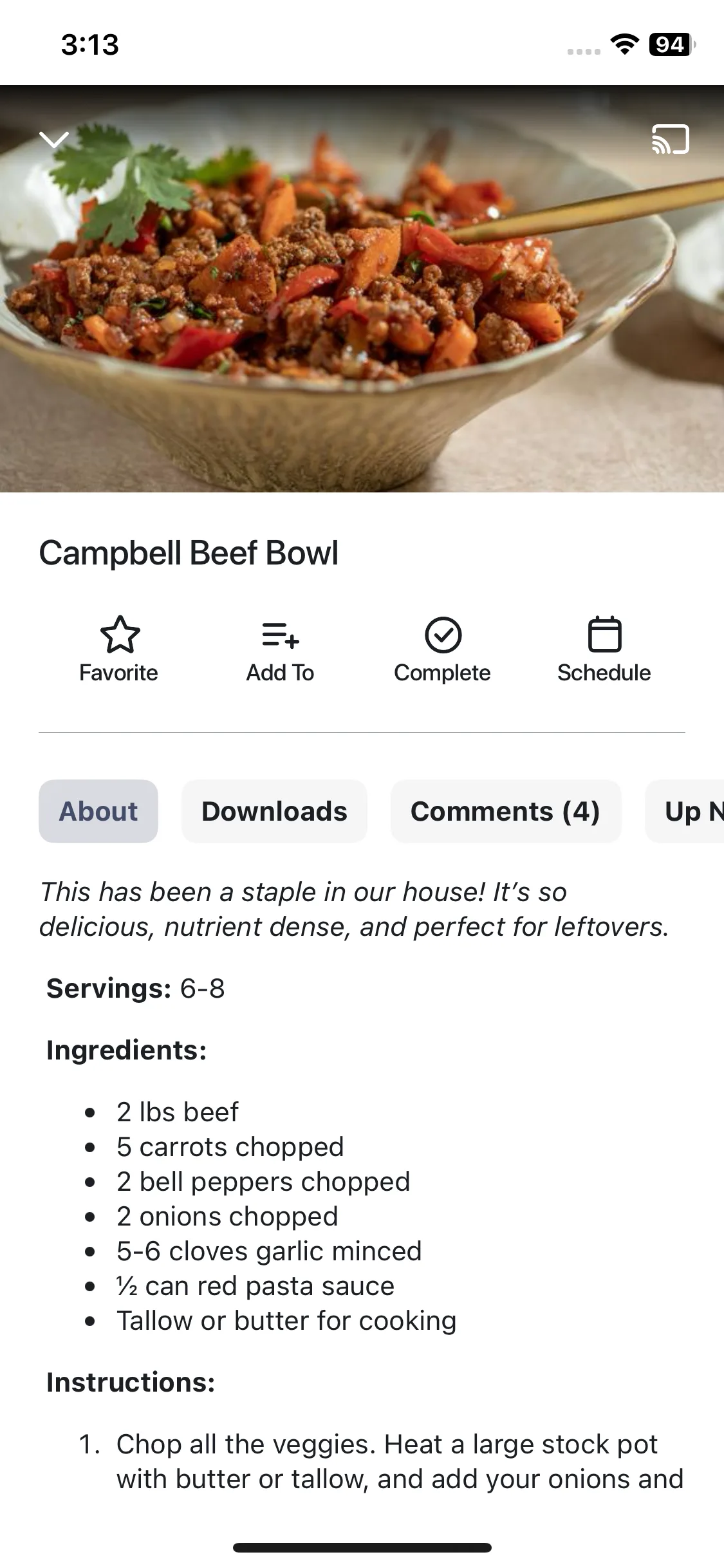Open the Comments (4) tab
Screen dimensions: 724x1568
[x=505, y=811]
